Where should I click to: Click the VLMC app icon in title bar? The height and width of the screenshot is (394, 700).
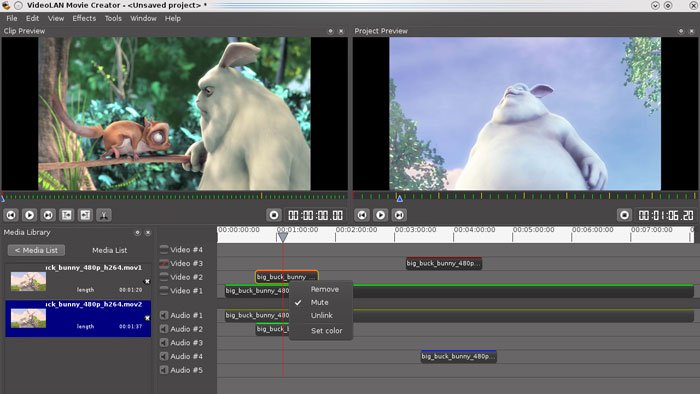[6, 5]
